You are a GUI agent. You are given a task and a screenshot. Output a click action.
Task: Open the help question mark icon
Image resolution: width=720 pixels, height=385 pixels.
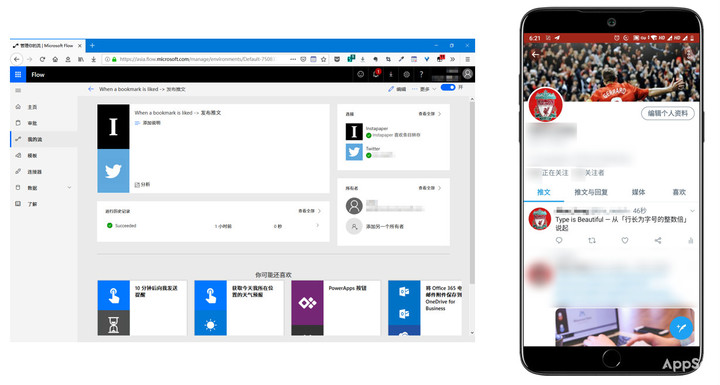(421, 74)
